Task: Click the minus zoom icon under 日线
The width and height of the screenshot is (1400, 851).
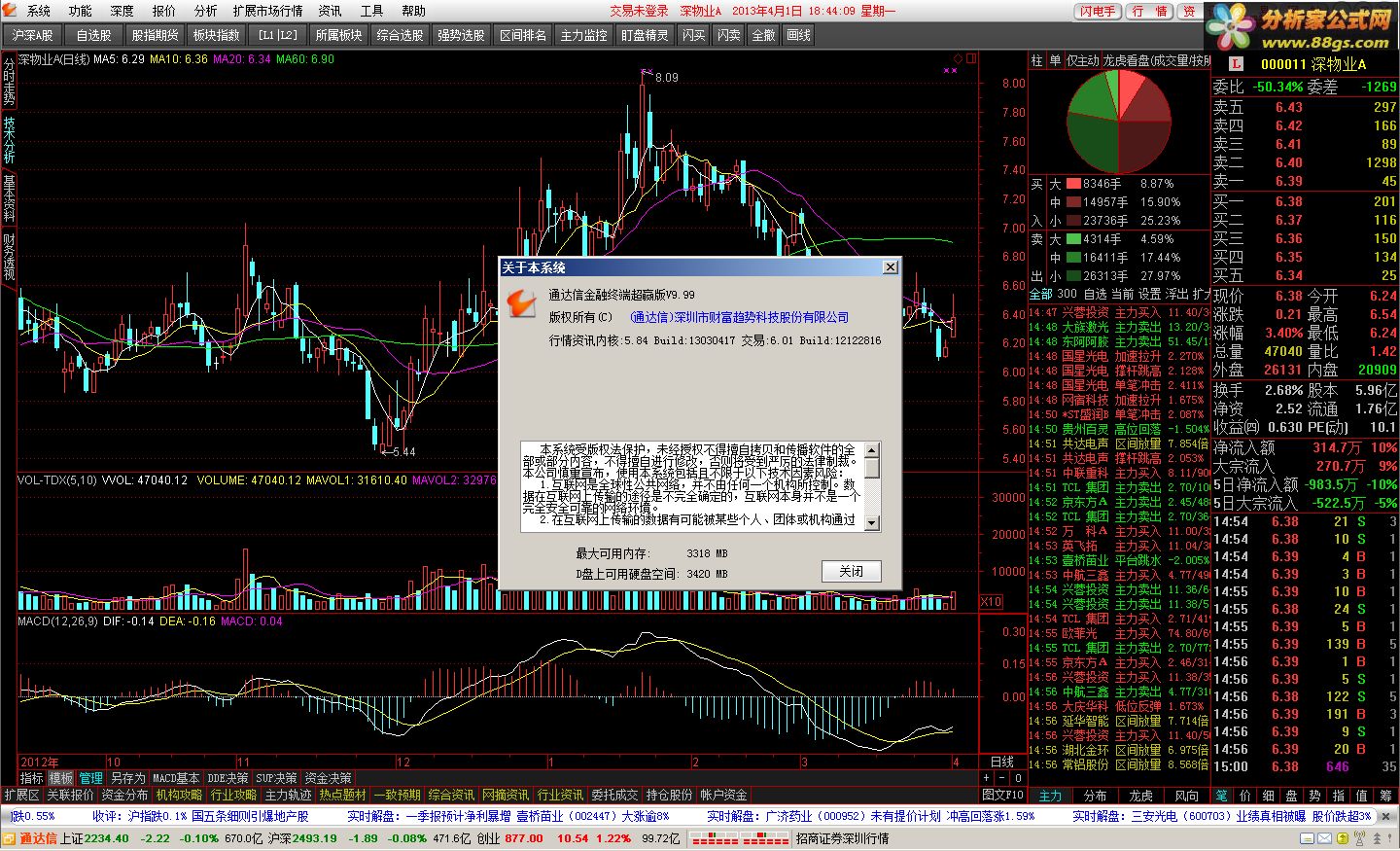Action: [x=1002, y=777]
